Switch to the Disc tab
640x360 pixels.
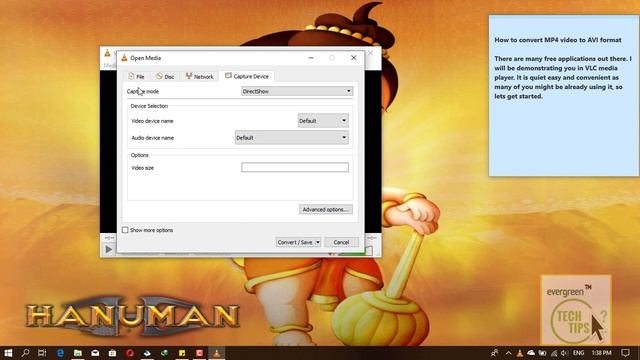click(165, 76)
